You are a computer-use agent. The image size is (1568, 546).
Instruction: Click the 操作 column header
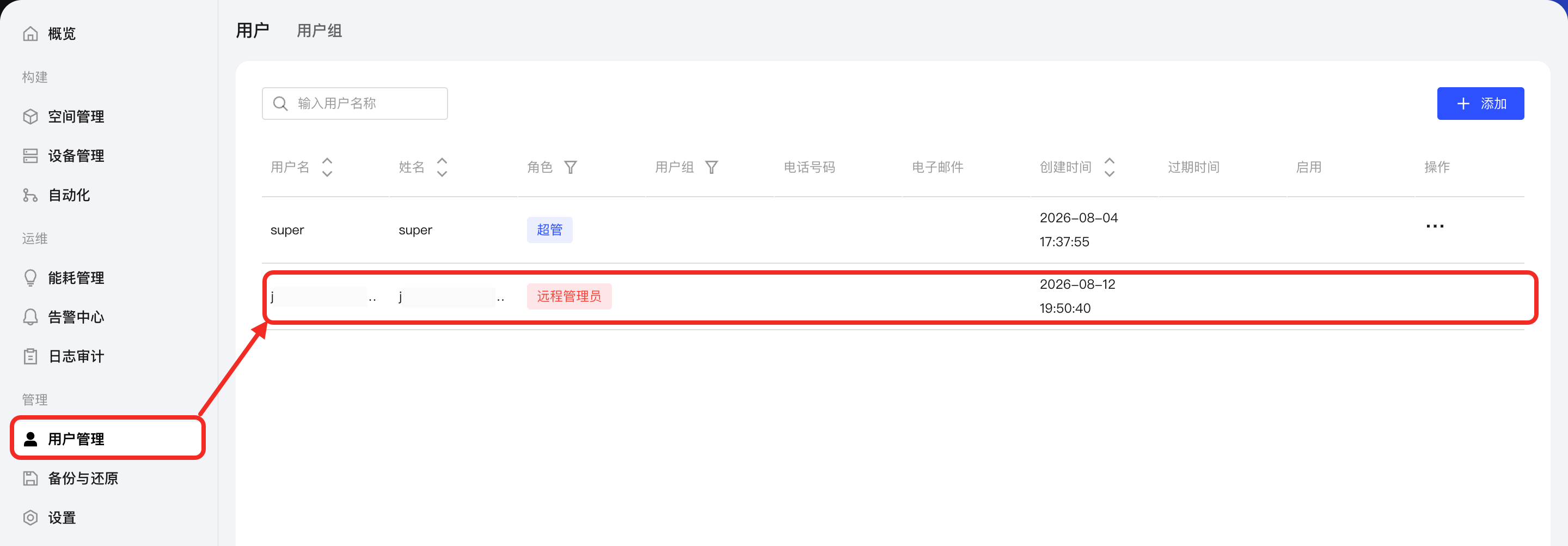pos(1437,167)
